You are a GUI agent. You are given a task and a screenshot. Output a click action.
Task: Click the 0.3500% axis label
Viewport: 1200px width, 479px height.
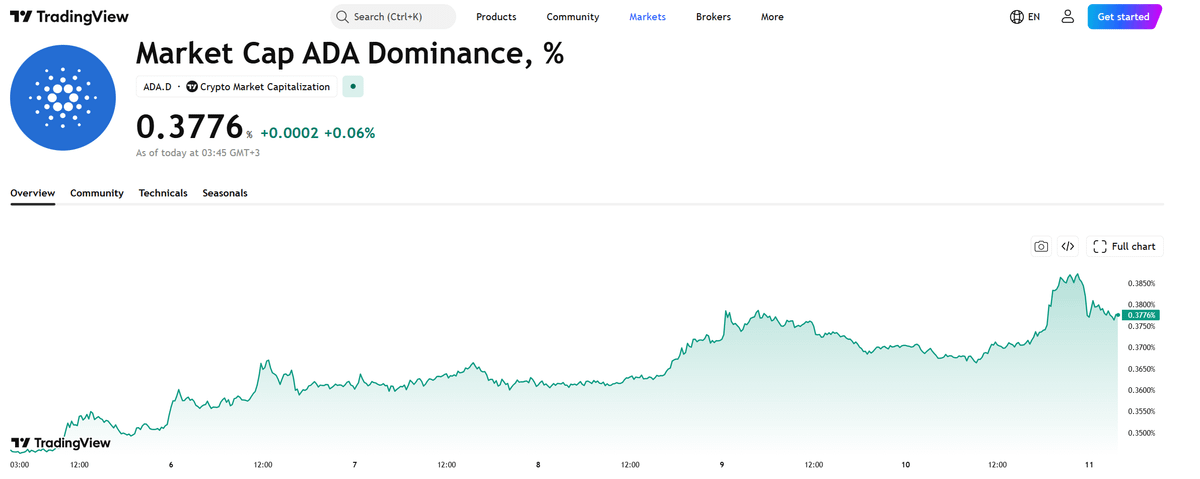coord(1141,434)
